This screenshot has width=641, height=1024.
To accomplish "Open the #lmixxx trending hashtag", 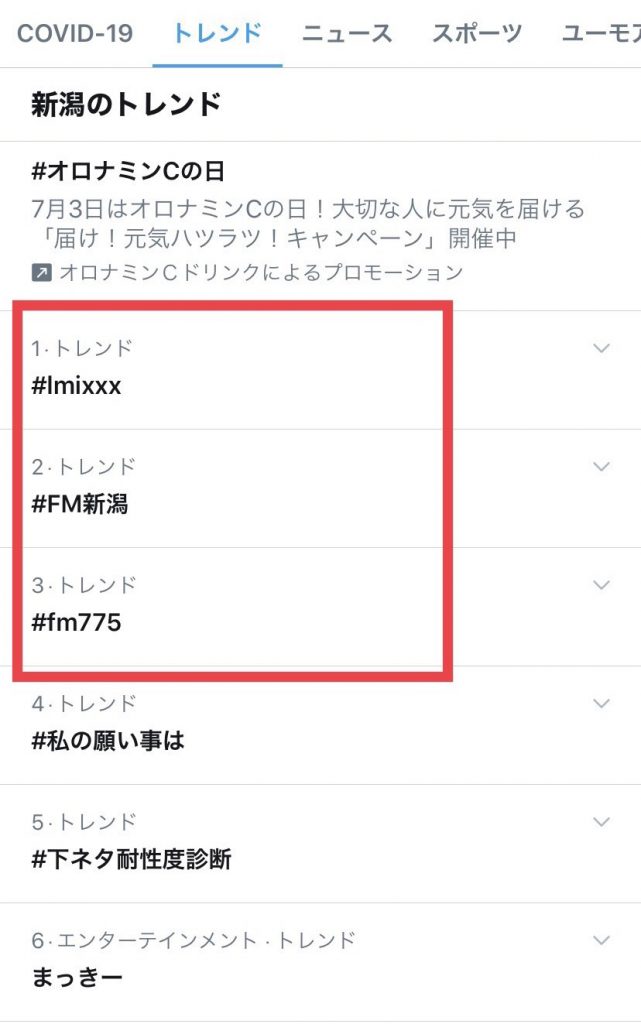I will (x=76, y=386).
